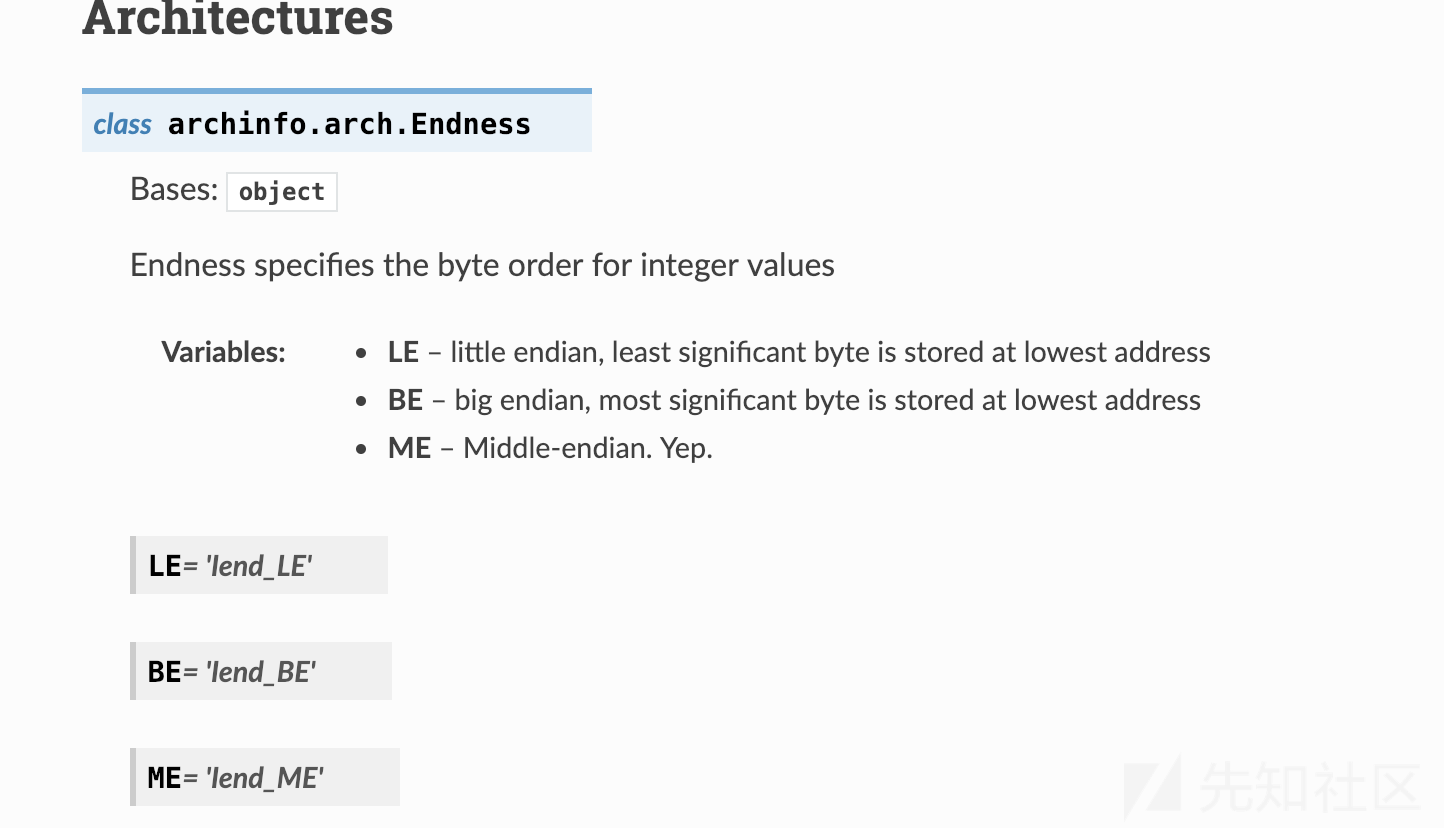Image resolution: width=1444 pixels, height=828 pixels.
Task: Click the LE attribute definition box
Action: tap(259, 565)
